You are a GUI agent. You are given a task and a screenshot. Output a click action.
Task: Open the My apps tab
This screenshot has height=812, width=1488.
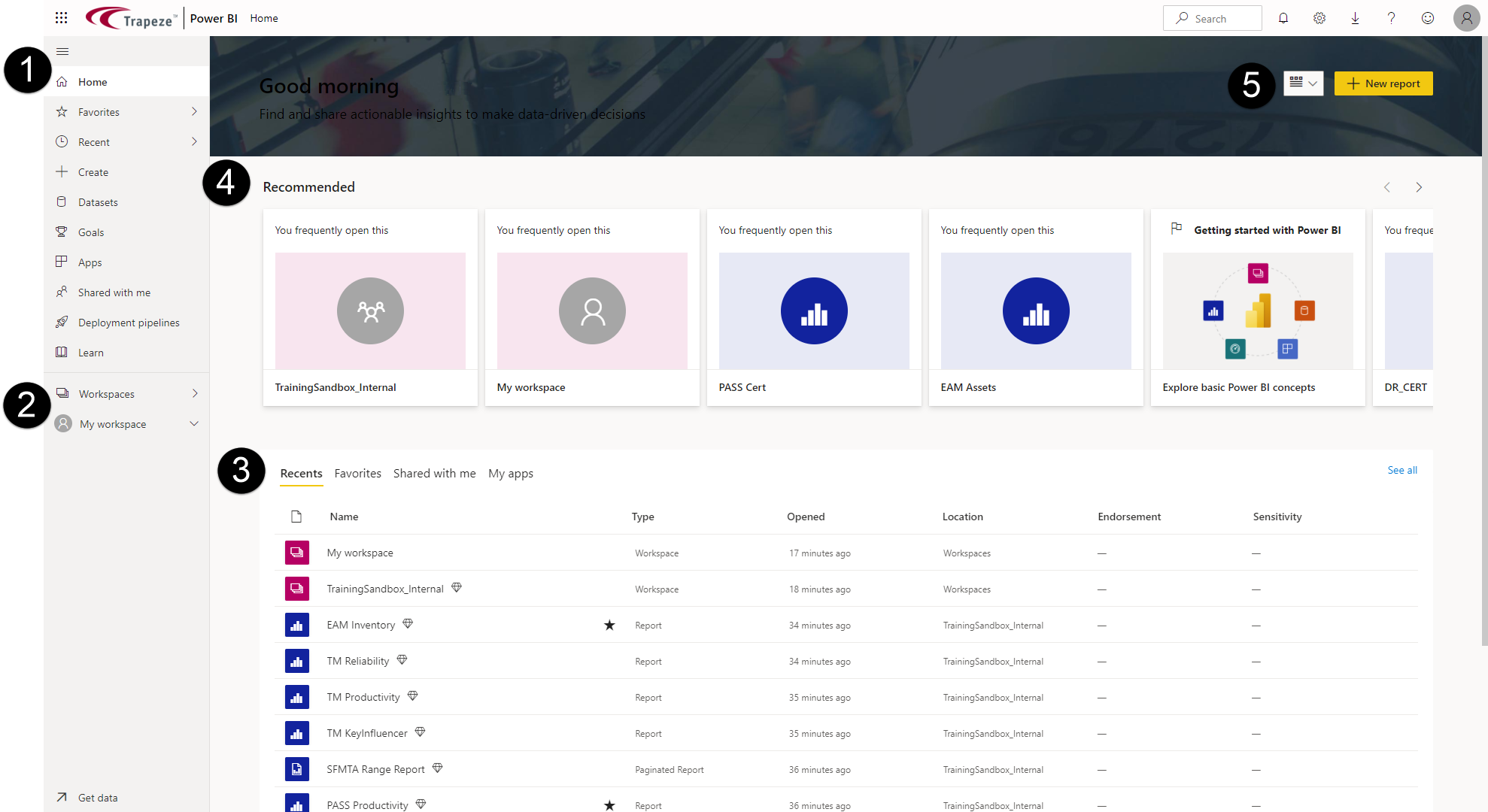(x=511, y=473)
